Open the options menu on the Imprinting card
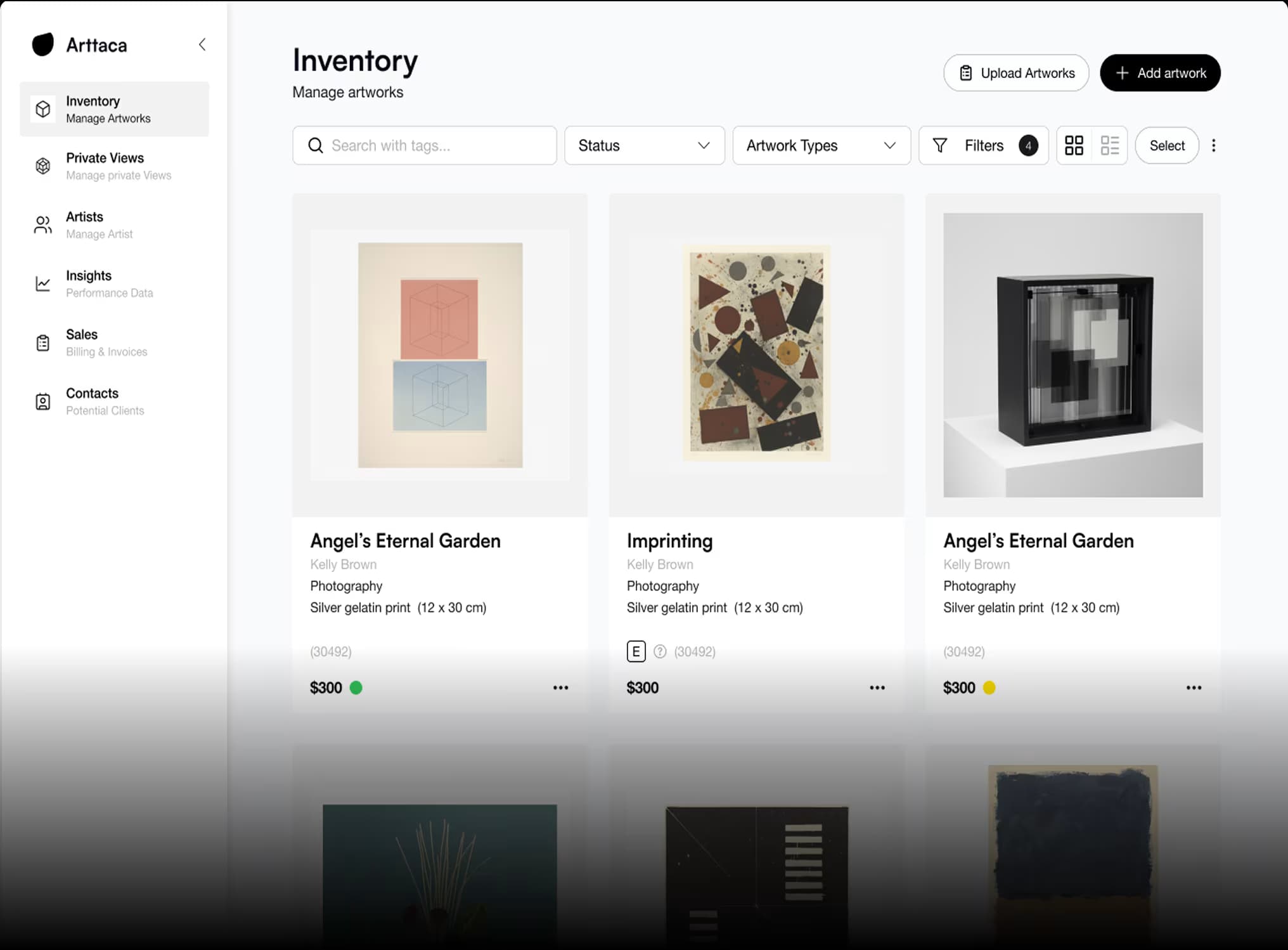This screenshot has height=950, width=1288. (877, 687)
